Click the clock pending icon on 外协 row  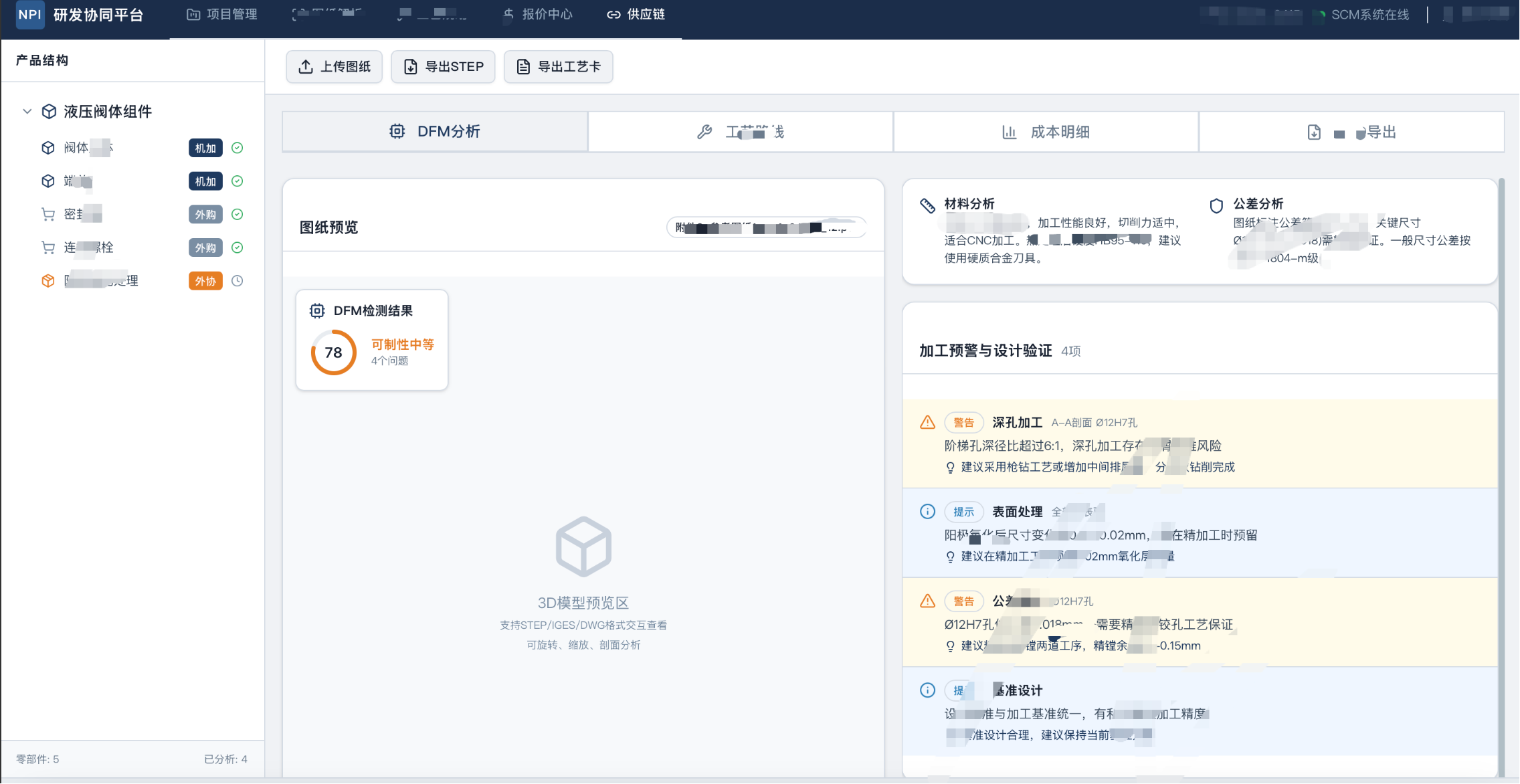237,281
